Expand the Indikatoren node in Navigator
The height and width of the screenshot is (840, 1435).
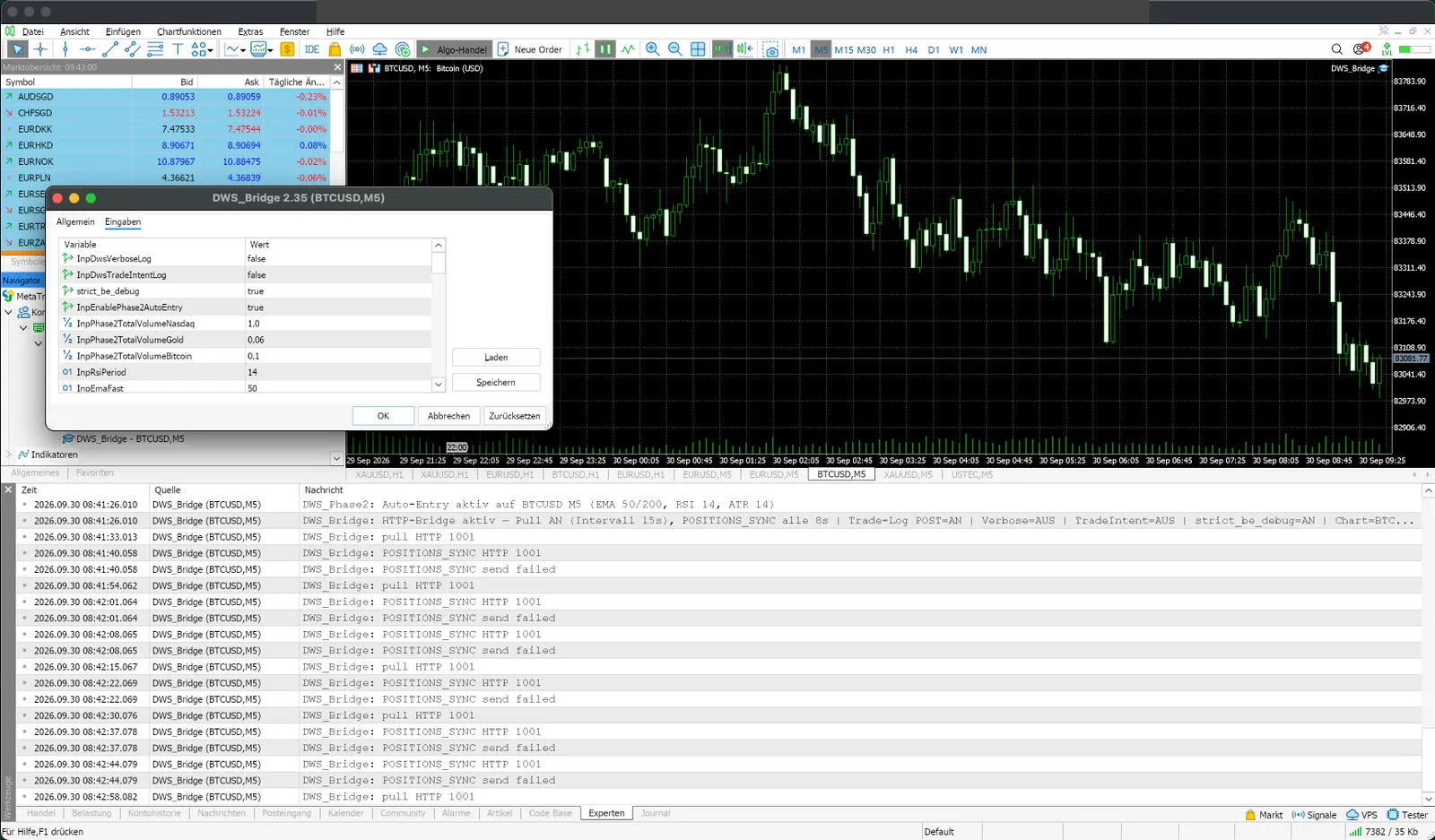pyautogui.click(x=9, y=455)
